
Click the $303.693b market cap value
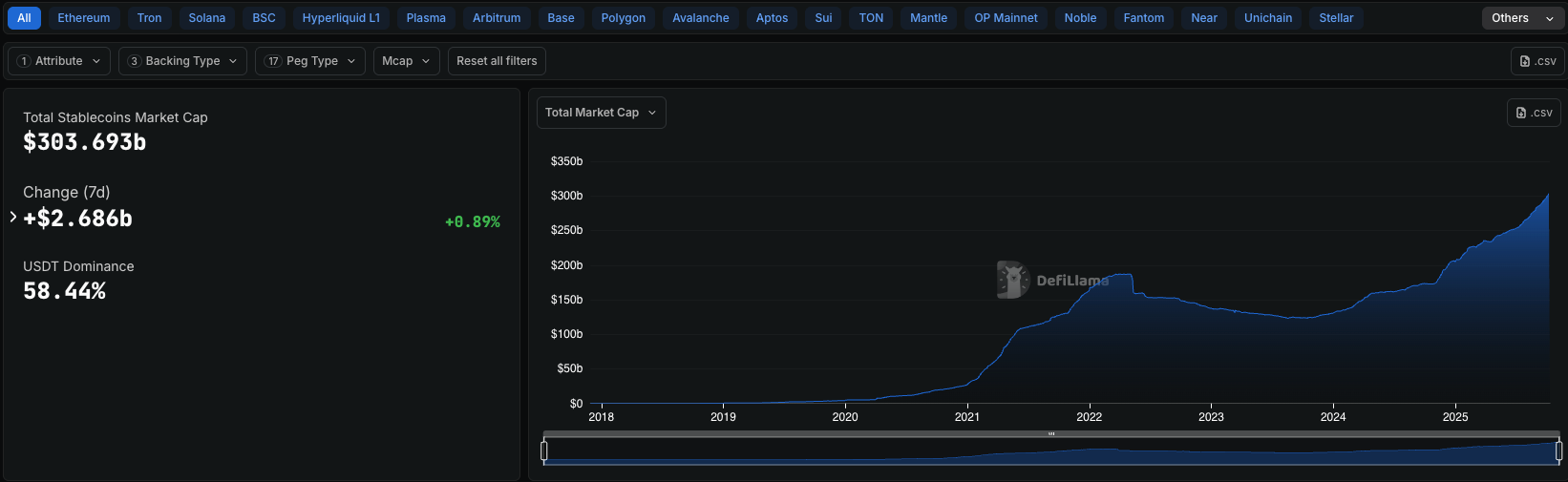[x=85, y=142]
